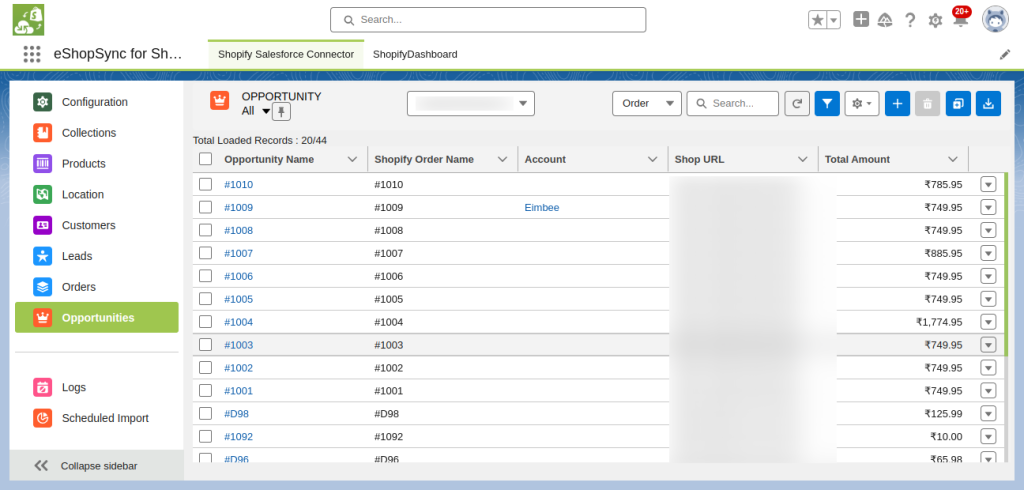The height and width of the screenshot is (490, 1024).
Task: Open opportunity #1001 link
Action: (x=238, y=391)
